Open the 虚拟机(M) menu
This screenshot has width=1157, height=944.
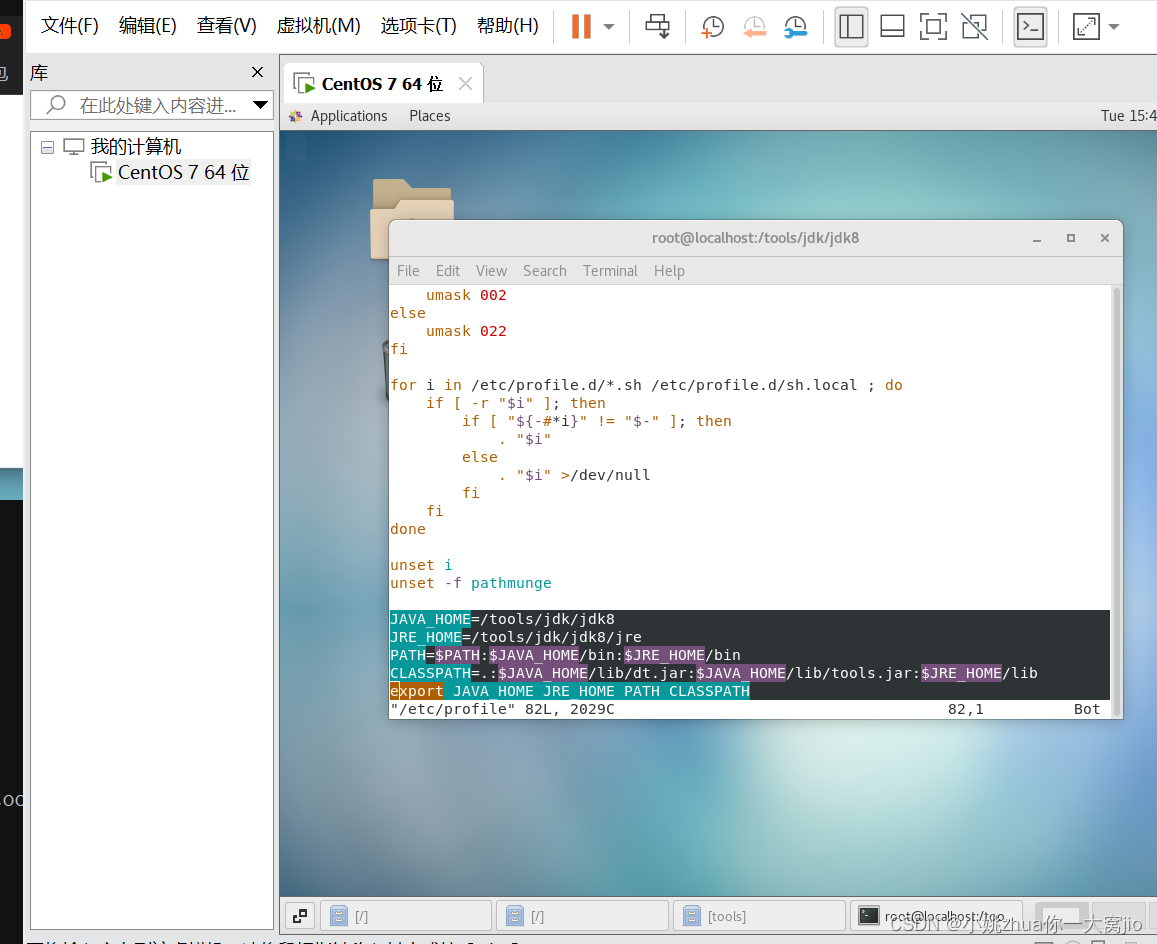pyautogui.click(x=318, y=25)
